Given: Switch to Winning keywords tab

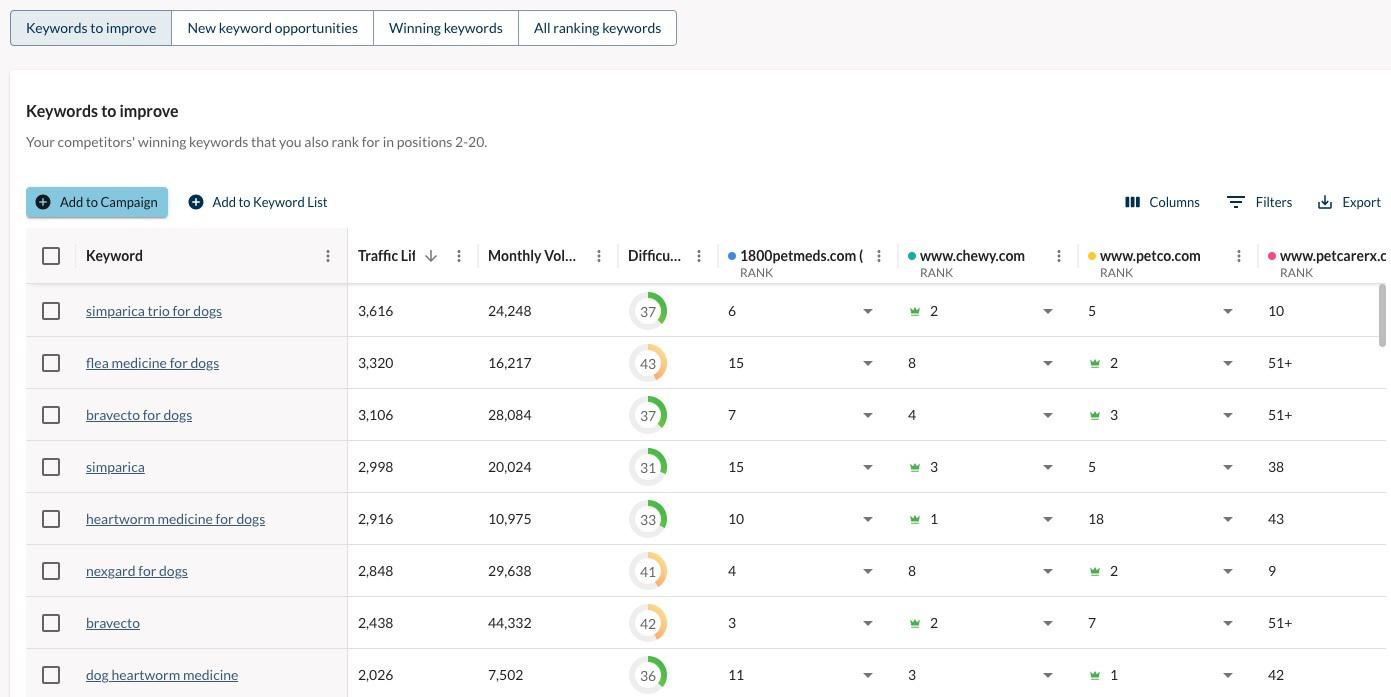Looking at the screenshot, I should pos(445,28).
